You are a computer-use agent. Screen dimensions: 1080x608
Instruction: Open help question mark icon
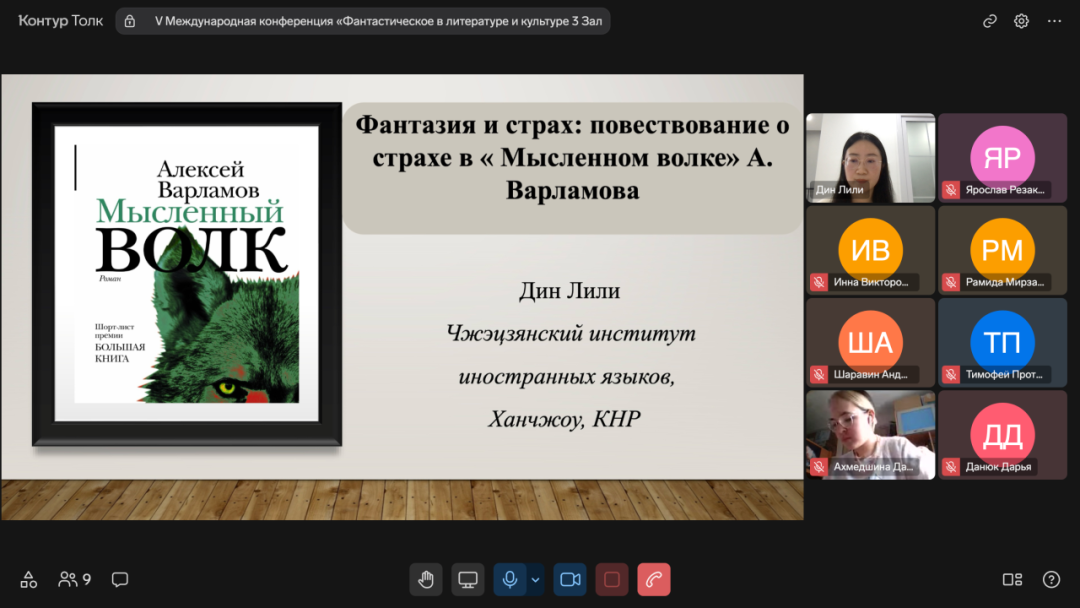[1051, 580]
